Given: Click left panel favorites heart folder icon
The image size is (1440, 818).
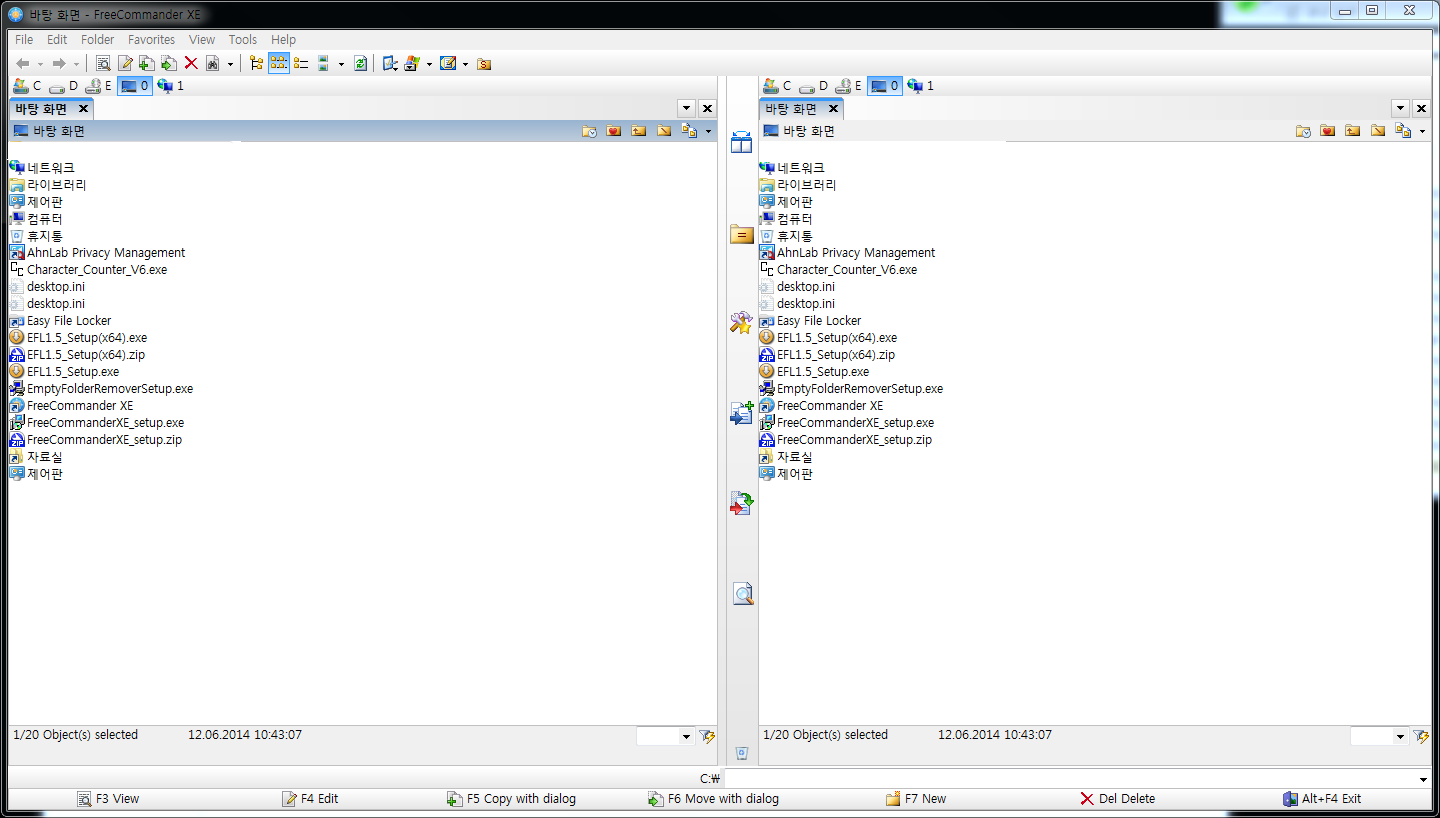Looking at the screenshot, I should [614, 131].
